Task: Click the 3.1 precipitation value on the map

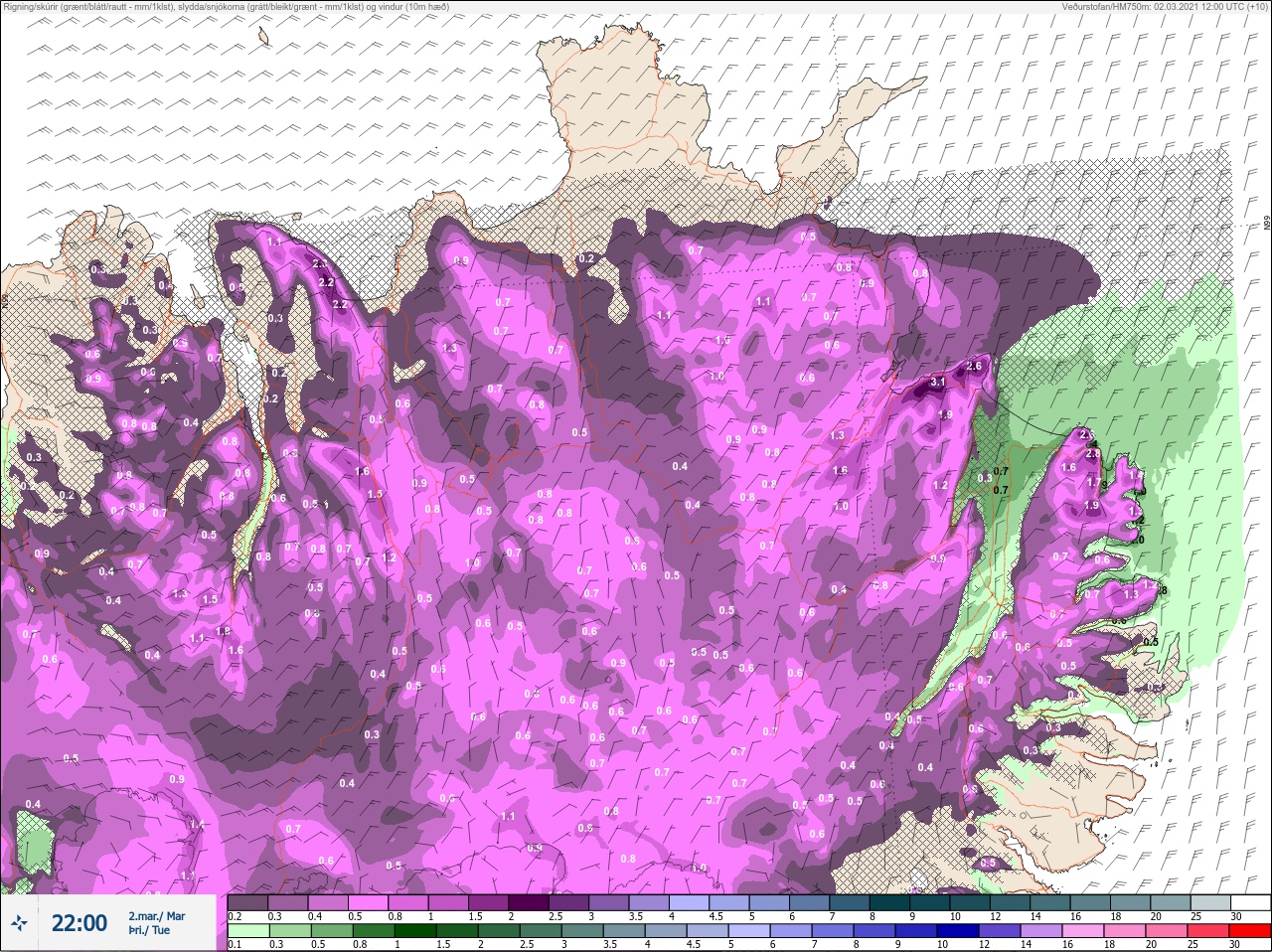Action: tap(937, 383)
